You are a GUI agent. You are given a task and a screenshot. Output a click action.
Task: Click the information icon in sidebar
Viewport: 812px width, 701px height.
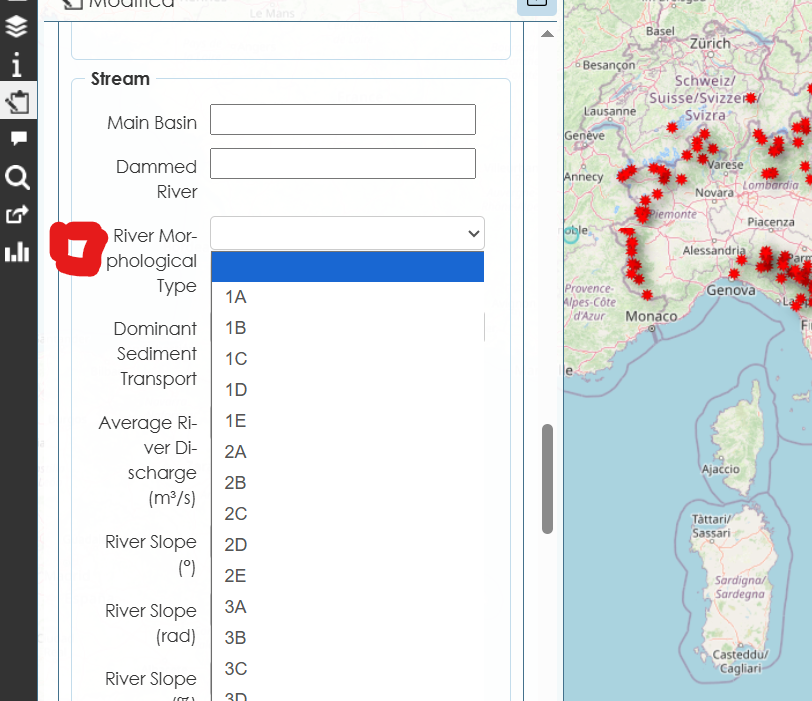[x=17, y=66]
